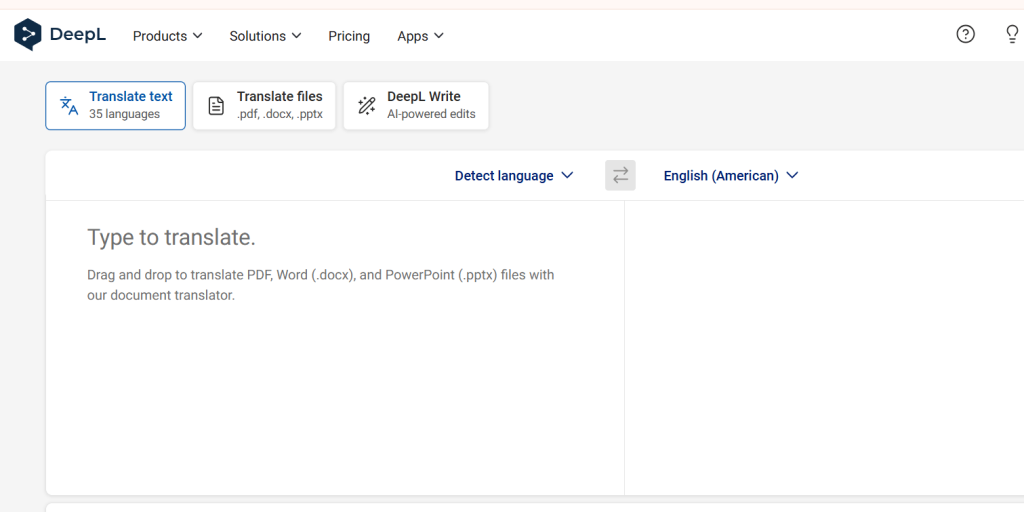Switch to the DeepL Write tab
The height and width of the screenshot is (512, 1024).
point(416,106)
